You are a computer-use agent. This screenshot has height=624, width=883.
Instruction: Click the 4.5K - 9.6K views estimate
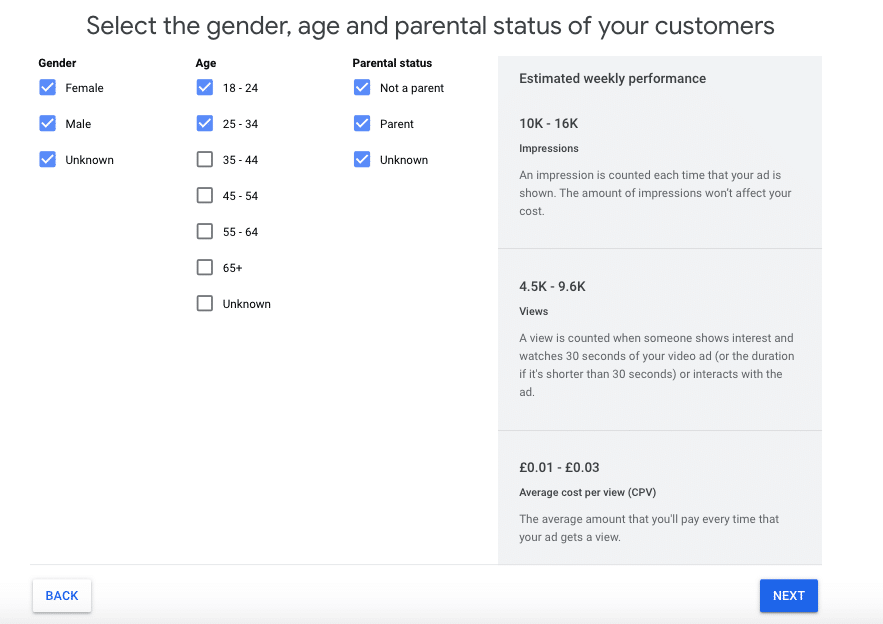(552, 286)
